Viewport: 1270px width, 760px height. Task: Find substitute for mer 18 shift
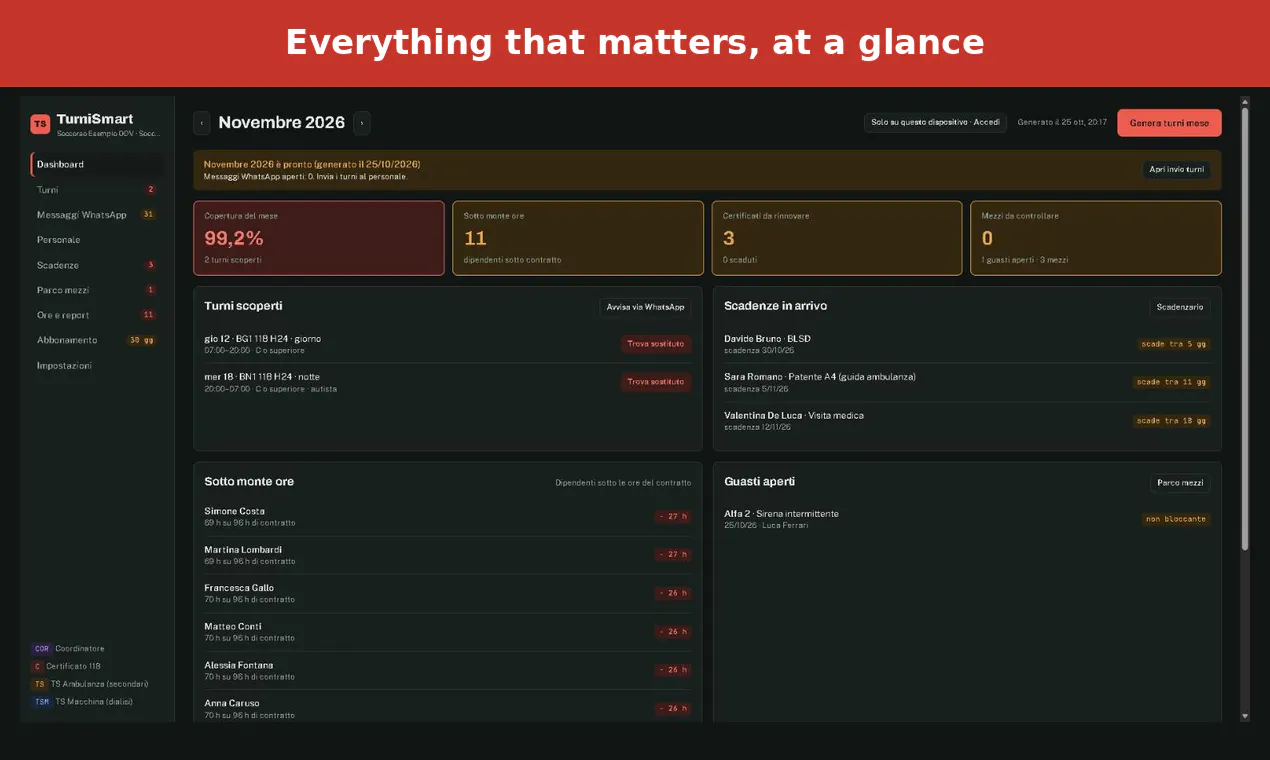click(x=656, y=382)
